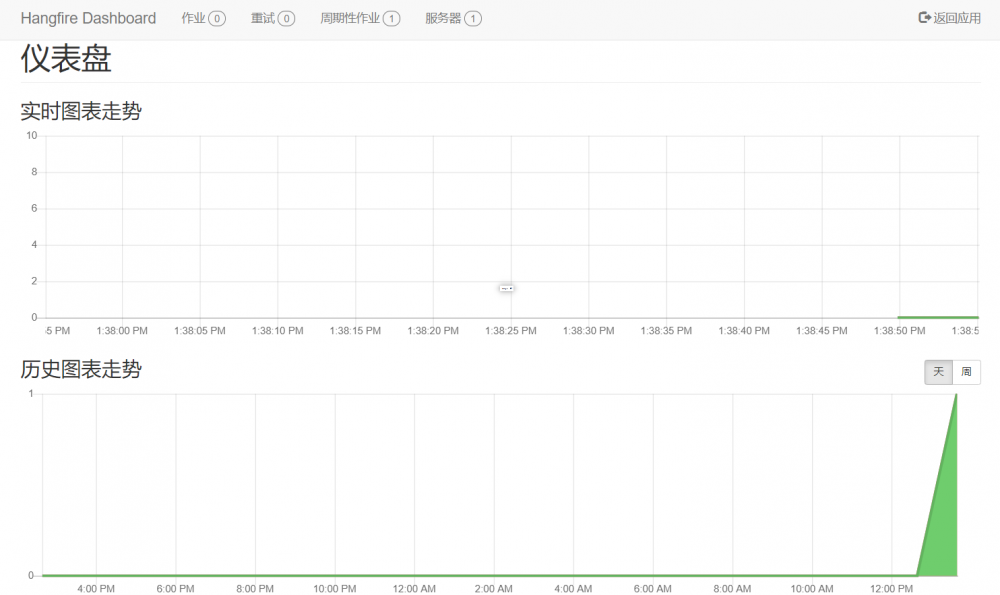Click the green segment in the realtime chart
The height and width of the screenshot is (595, 1000).
[938, 317]
